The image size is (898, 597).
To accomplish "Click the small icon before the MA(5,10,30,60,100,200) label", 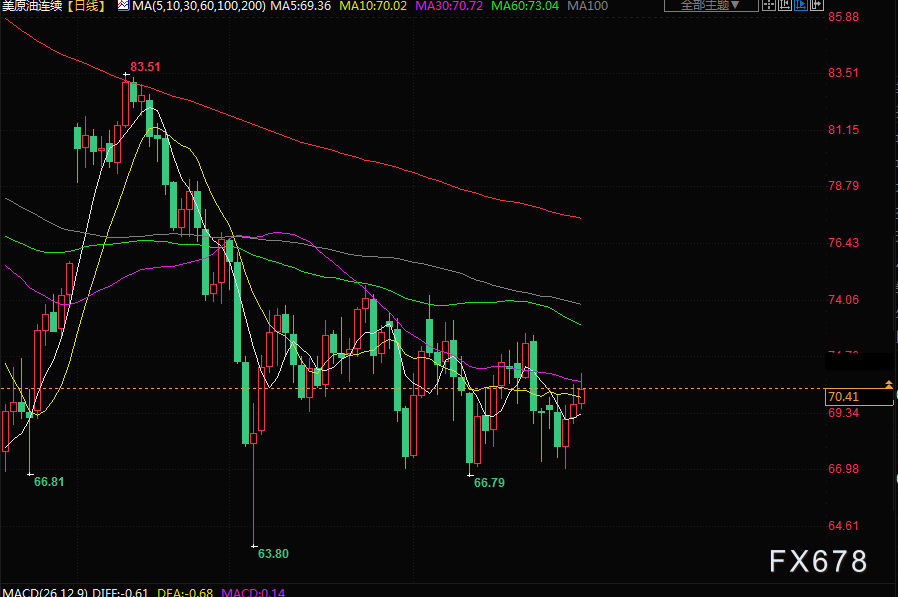I will click(x=123, y=6).
